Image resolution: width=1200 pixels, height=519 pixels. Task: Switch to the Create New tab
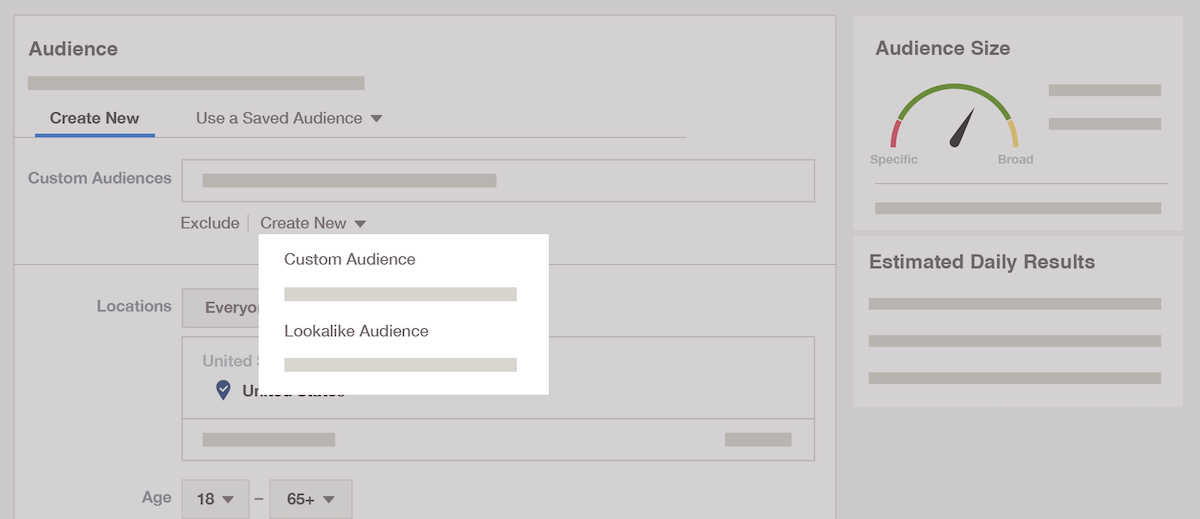pyautogui.click(x=95, y=118)
